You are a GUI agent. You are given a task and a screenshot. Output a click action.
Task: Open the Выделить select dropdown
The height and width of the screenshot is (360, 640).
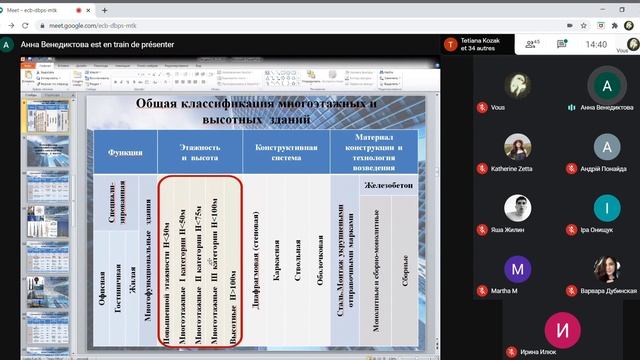point(390,84)
